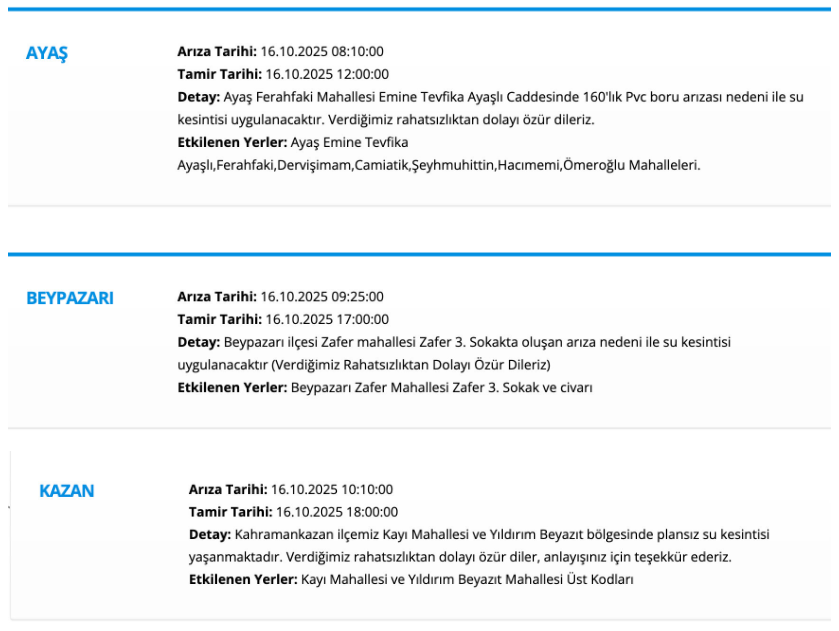Click BEYPAZARI Arıza Tarihi 09:25:00 line
The image size is (839, 631).
[x=281, y=296]
